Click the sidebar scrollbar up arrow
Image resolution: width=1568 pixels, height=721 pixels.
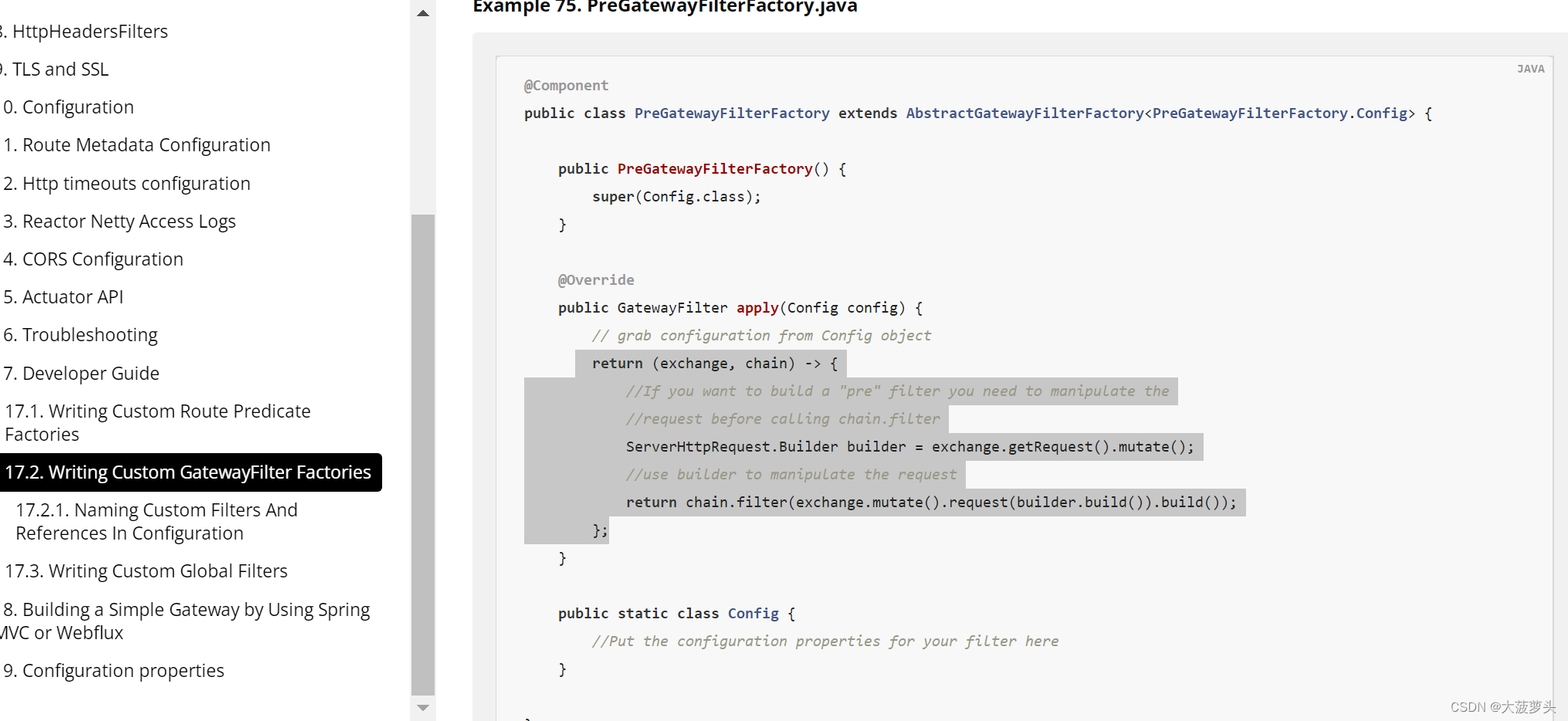point(423,13)
